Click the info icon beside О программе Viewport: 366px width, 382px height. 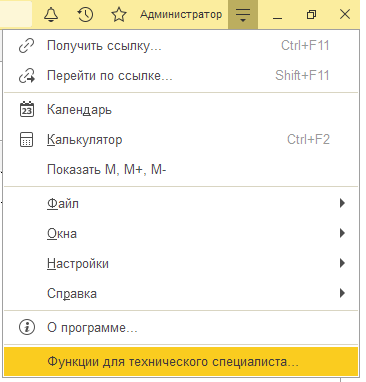coord(27,327)
